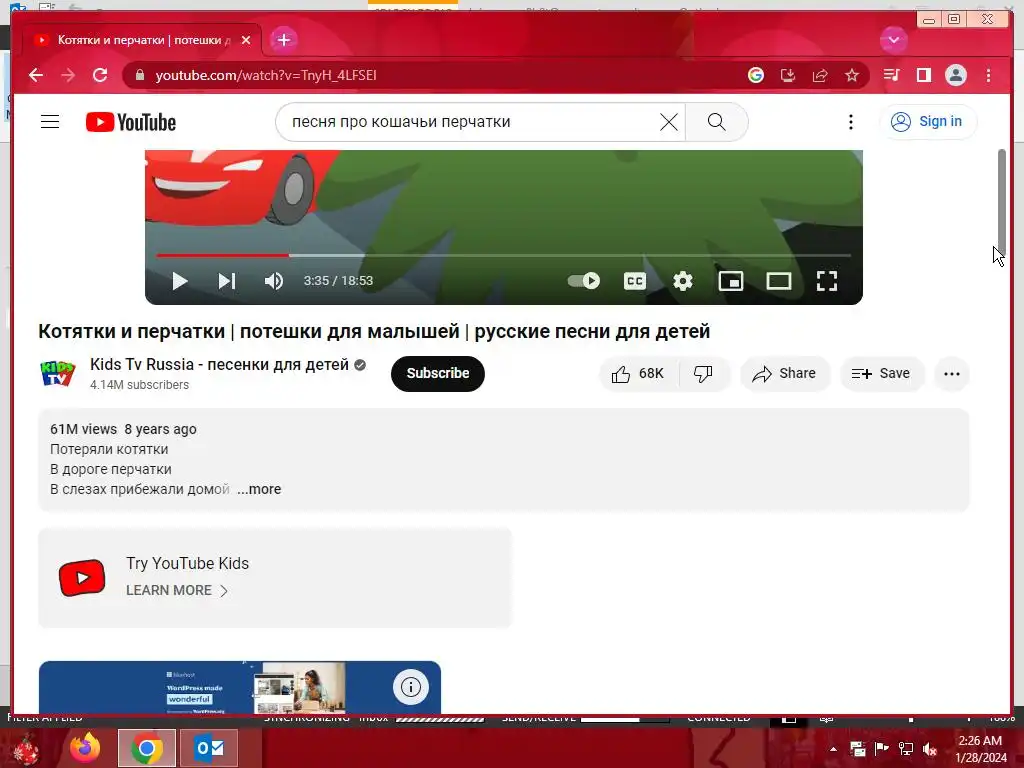Image resolution: width=1024 pixels, height=768 pixels.
Task: Go to YouTube home via logo
Action: pyautogui.click(x=131, y=122)
